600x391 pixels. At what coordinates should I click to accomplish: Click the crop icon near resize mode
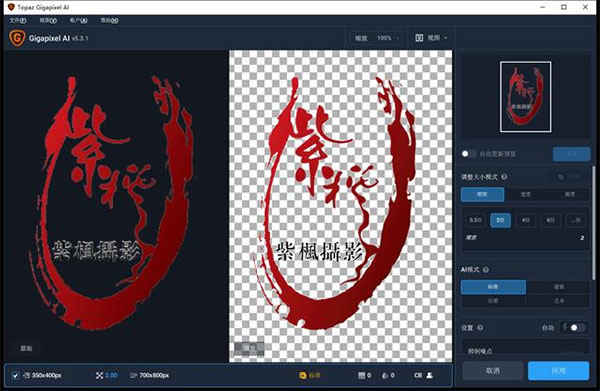tap(561, 177)
